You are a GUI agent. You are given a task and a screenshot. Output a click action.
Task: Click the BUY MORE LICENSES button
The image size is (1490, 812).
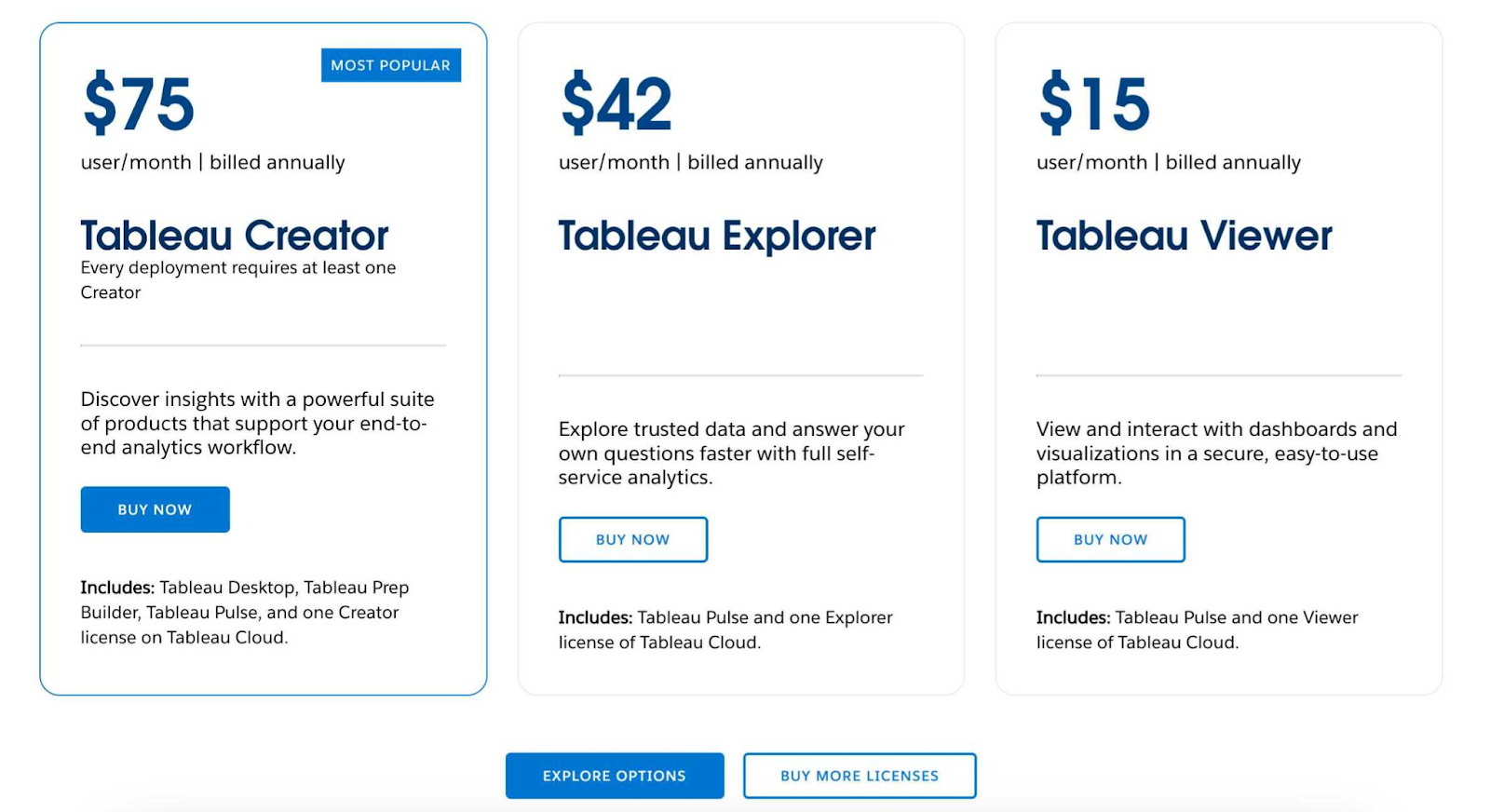click(x=859, y=775)
